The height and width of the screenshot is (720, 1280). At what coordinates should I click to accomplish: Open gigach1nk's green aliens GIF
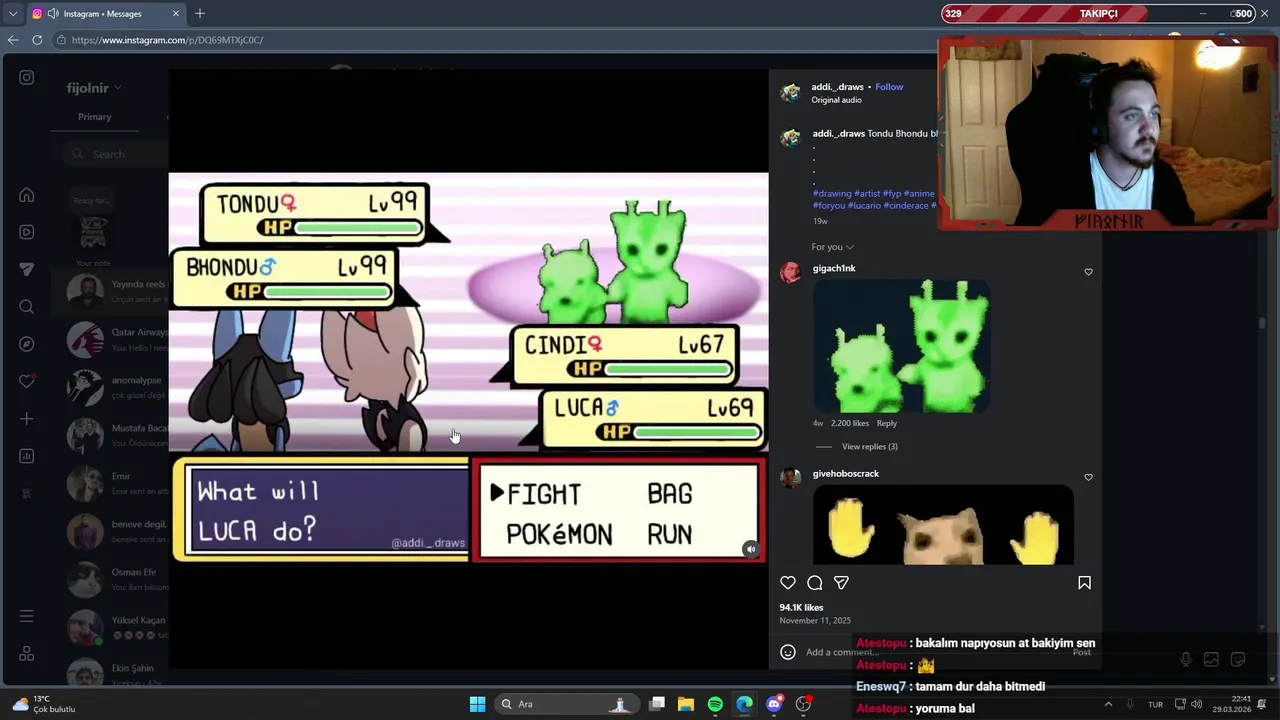coord(901,346)
